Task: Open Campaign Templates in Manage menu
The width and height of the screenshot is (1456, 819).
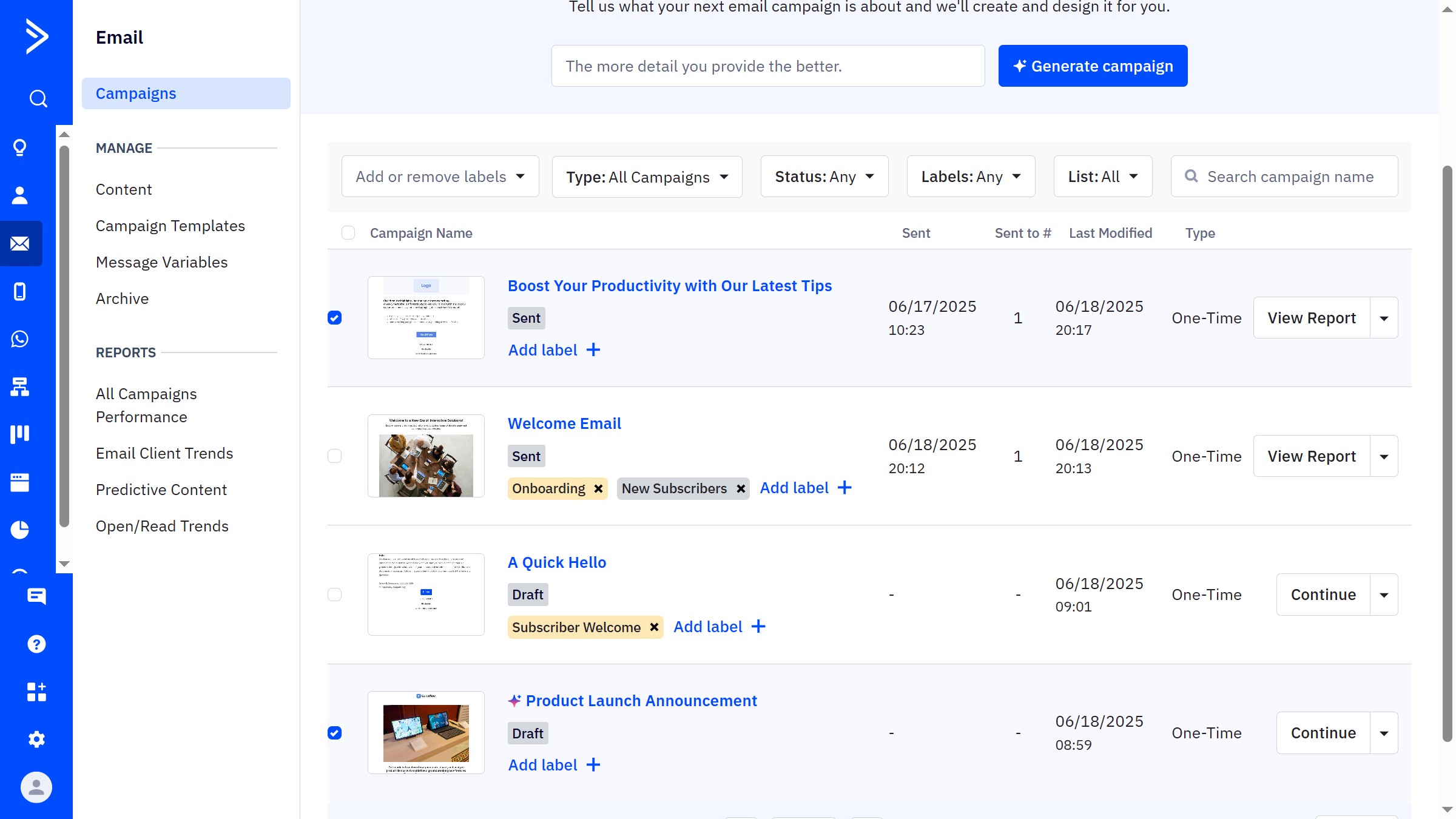Action: point(170,226)
